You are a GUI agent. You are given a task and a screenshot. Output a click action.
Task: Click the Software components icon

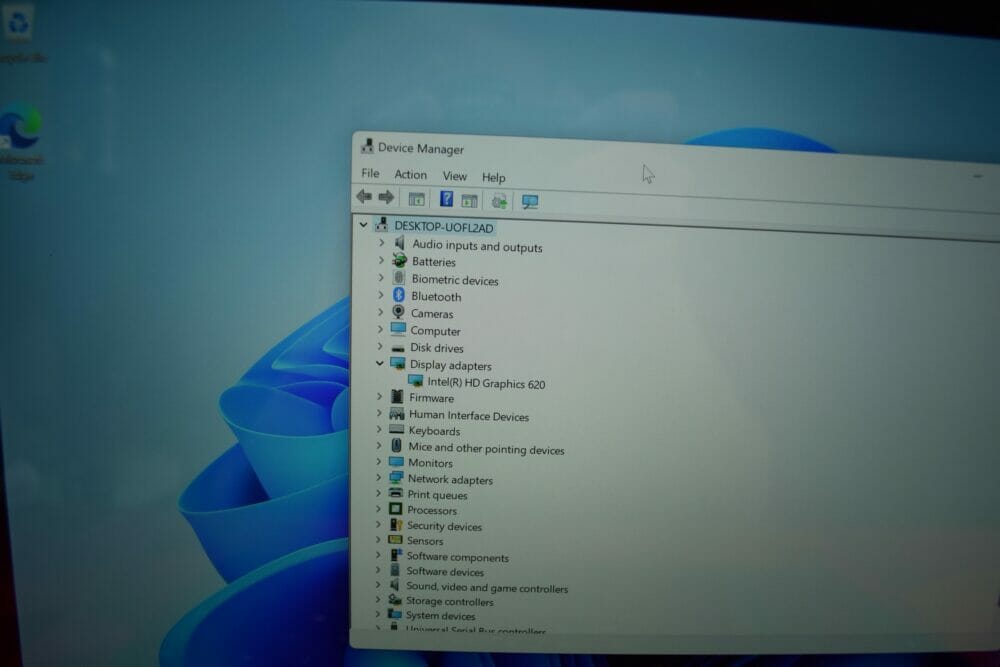pos(395,555)
